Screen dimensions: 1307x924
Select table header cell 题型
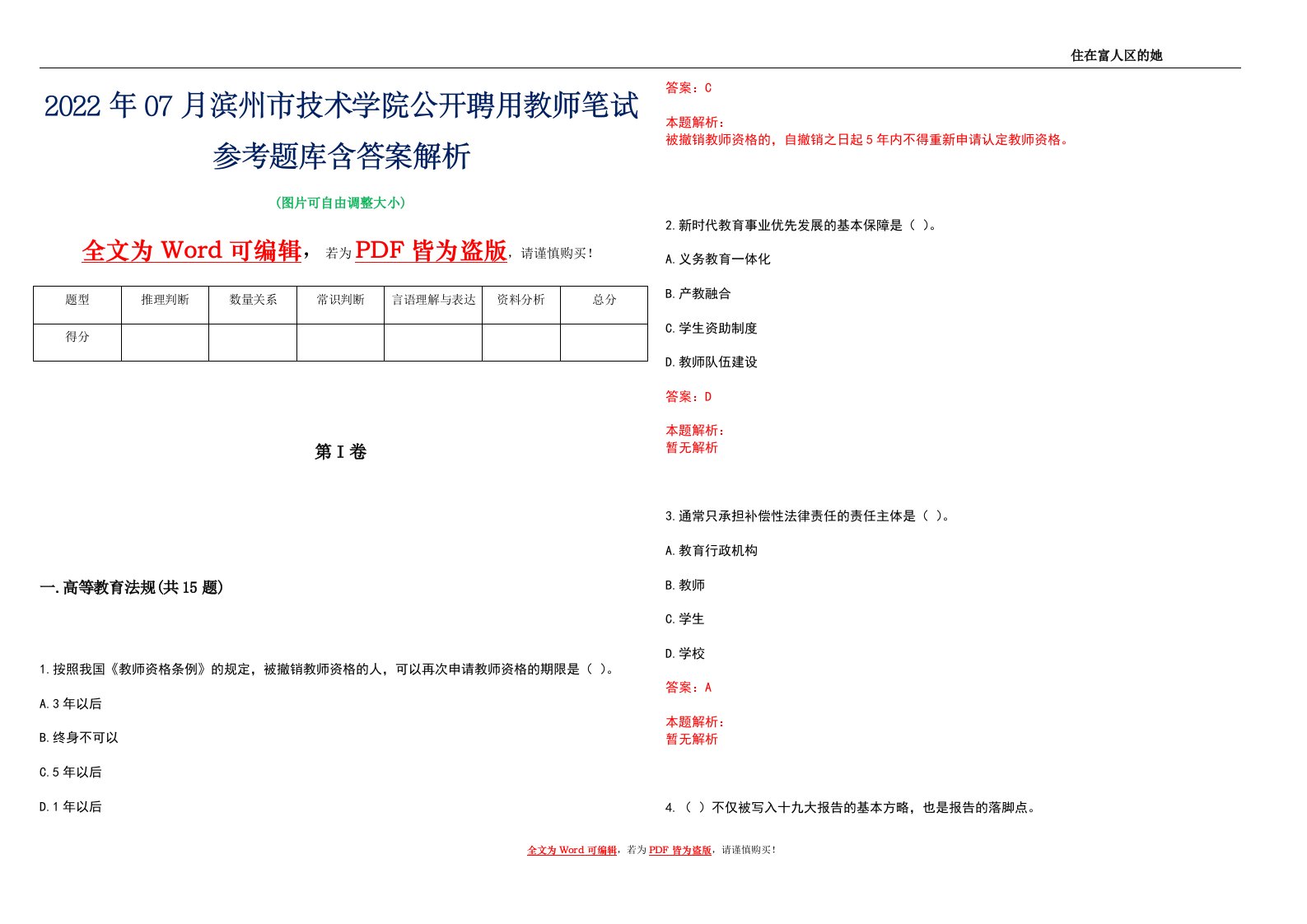(77, 305)
